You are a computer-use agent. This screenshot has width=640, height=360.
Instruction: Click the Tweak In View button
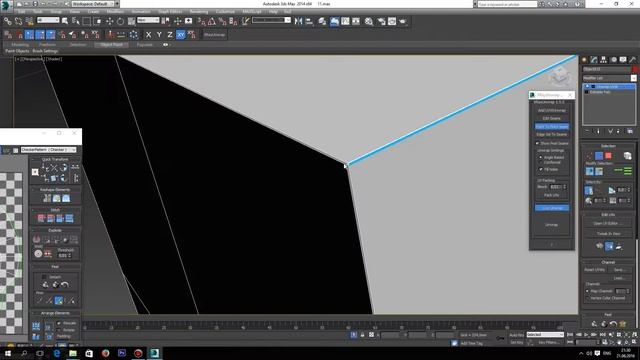[x=608, y=233]
